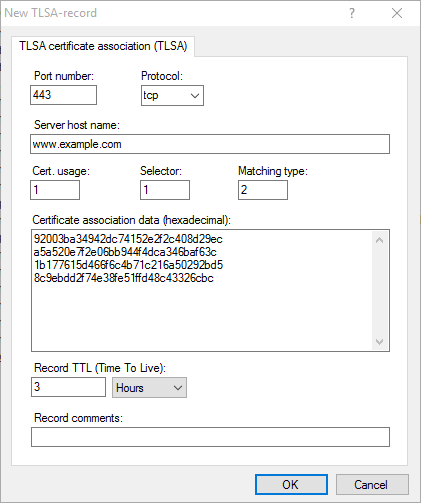Click the Record TTL value field
Viewport: 421px width, 503px height.
coord(68,387)
